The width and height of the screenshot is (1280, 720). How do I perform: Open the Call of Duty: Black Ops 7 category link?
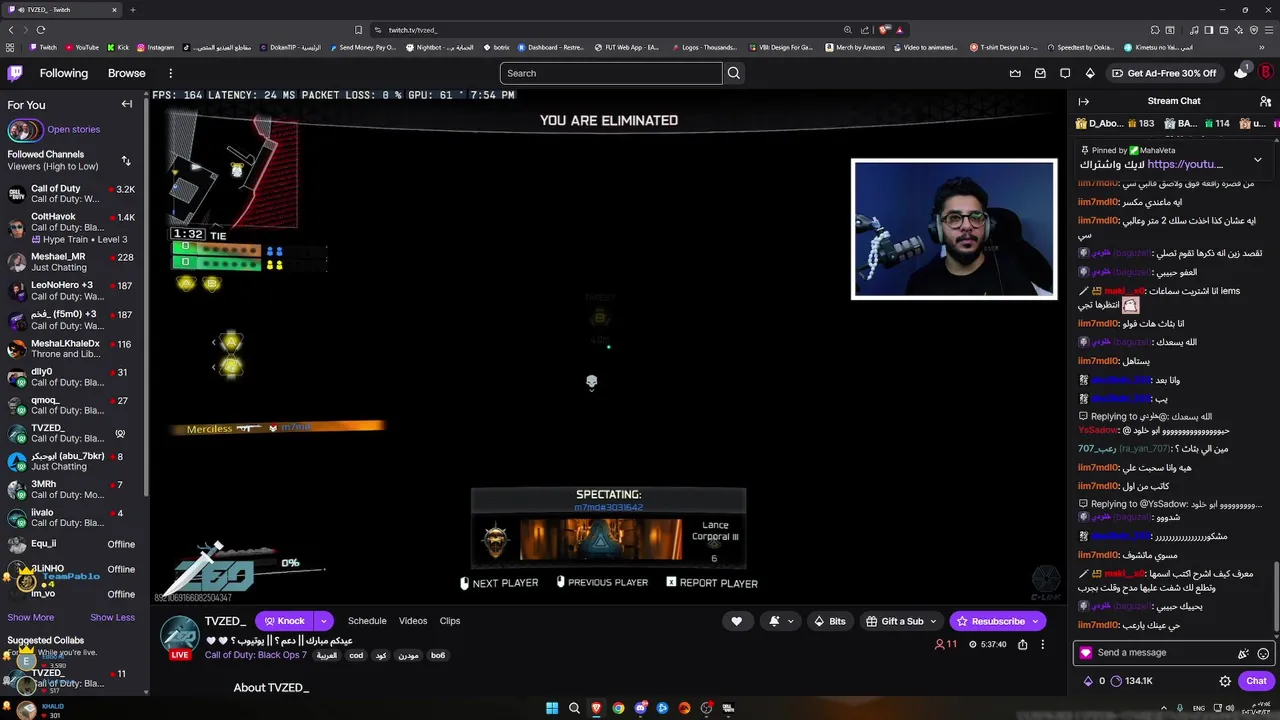[256, 655]
